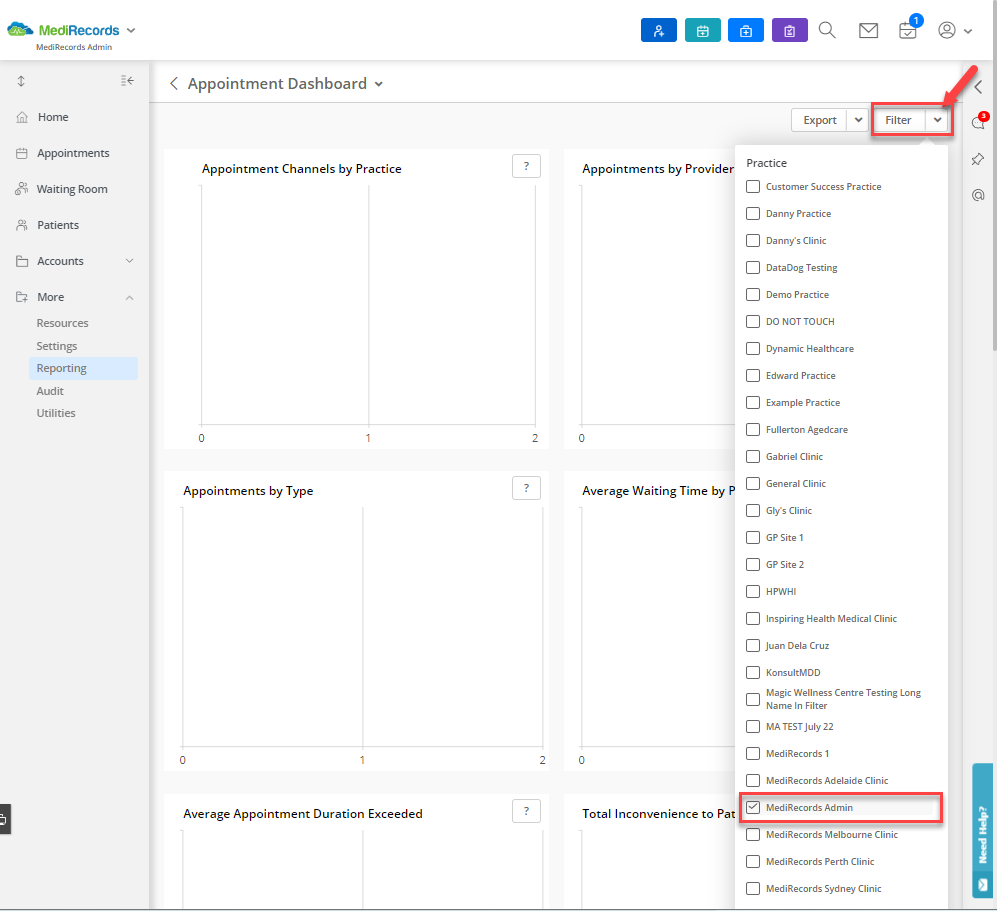Click the blue add patient icon
The image size is (997, 911).
[x=659, y=30]
